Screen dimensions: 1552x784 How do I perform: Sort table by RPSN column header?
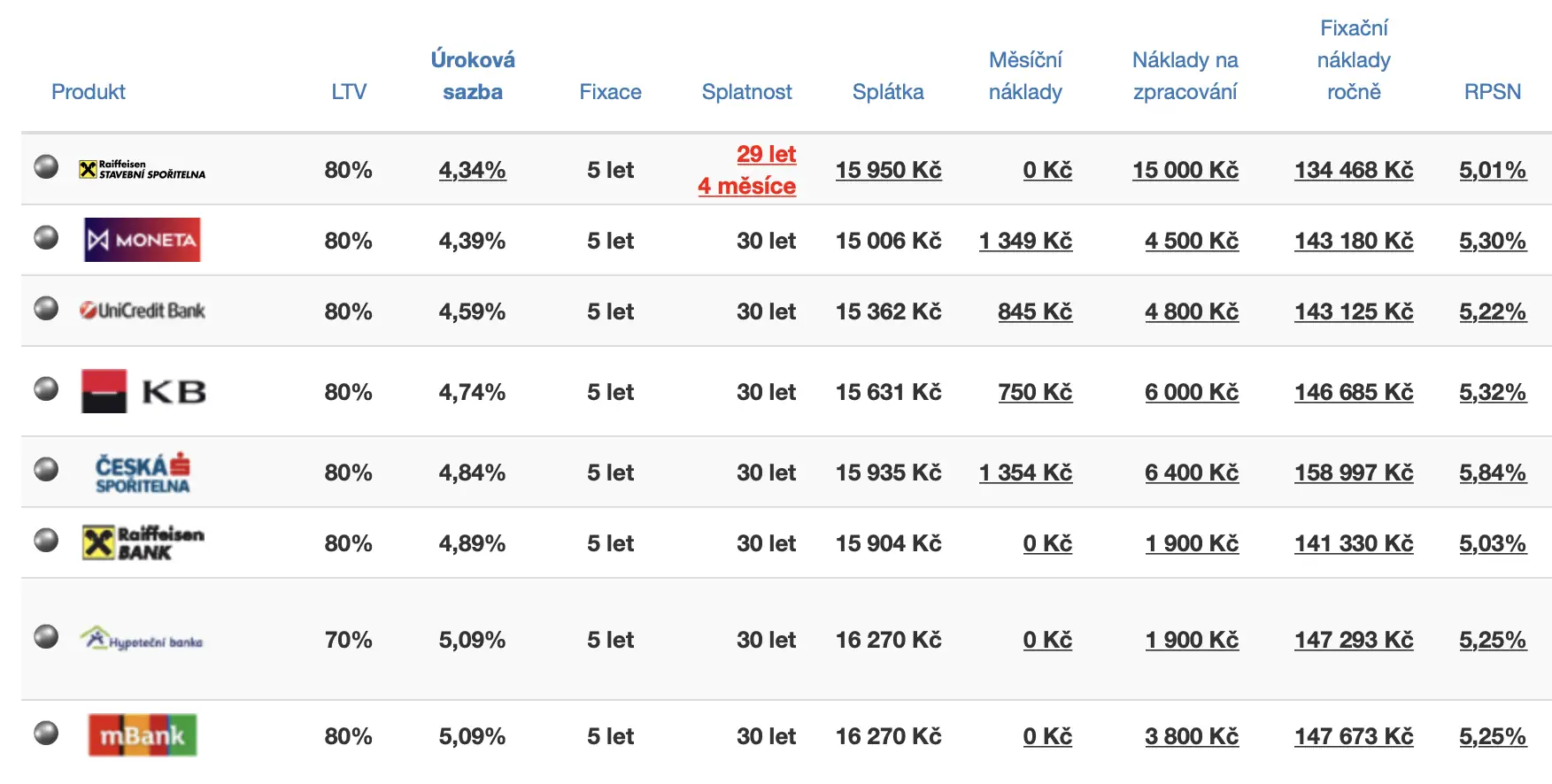pyautogui.click(x=1493, y=91)
